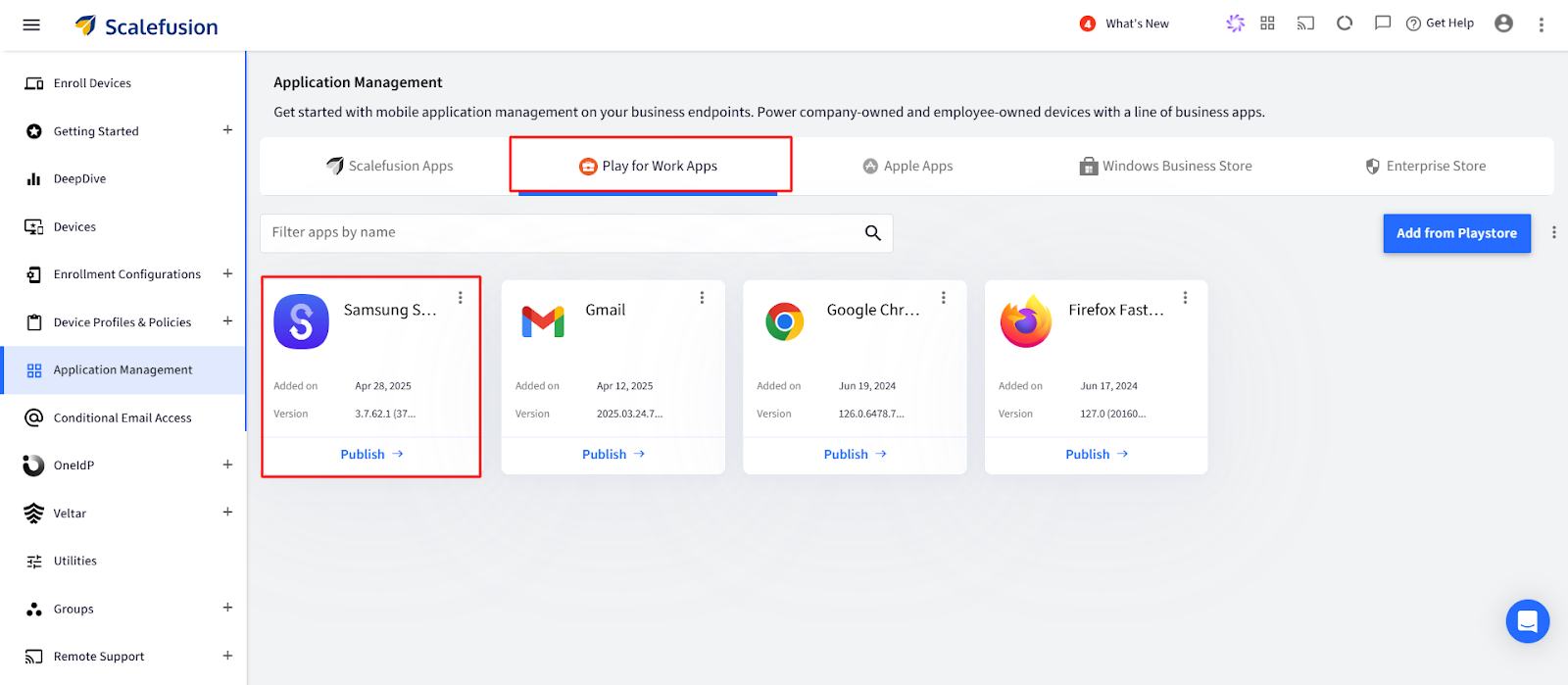
Task: Open Remote Support in sidebar
Action: 99,657
